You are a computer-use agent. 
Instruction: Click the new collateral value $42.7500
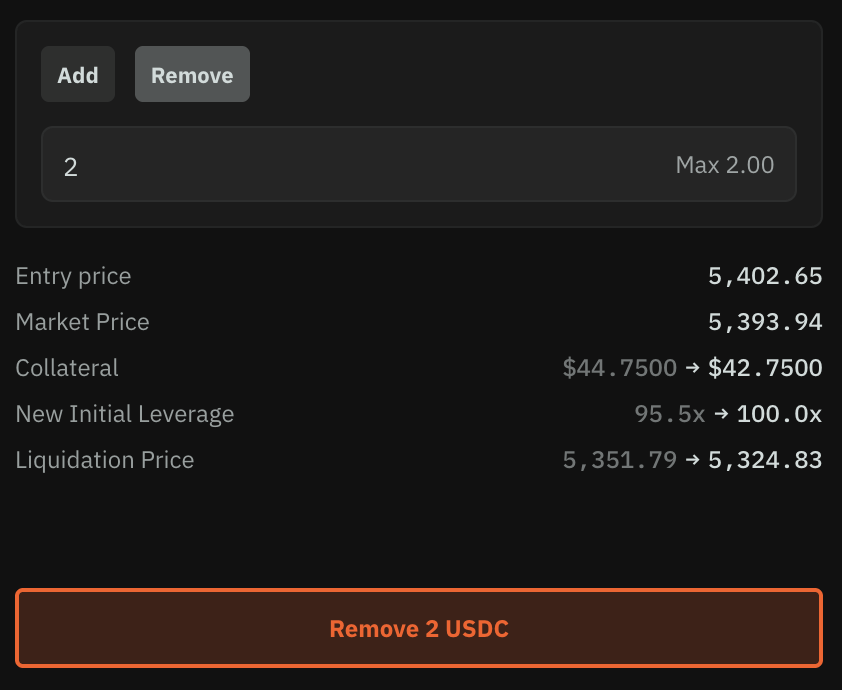coord(765,369)
